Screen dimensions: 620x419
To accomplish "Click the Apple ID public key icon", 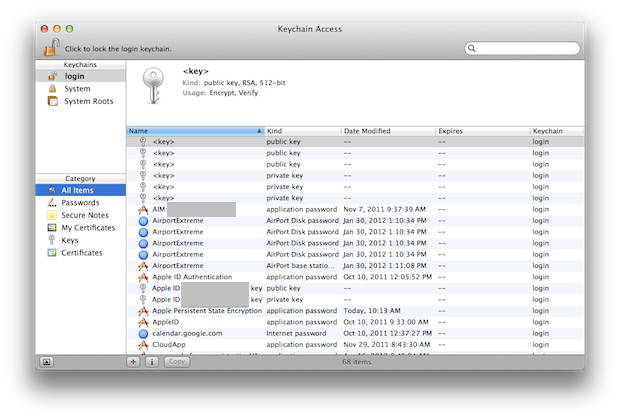I will [143, 288].
